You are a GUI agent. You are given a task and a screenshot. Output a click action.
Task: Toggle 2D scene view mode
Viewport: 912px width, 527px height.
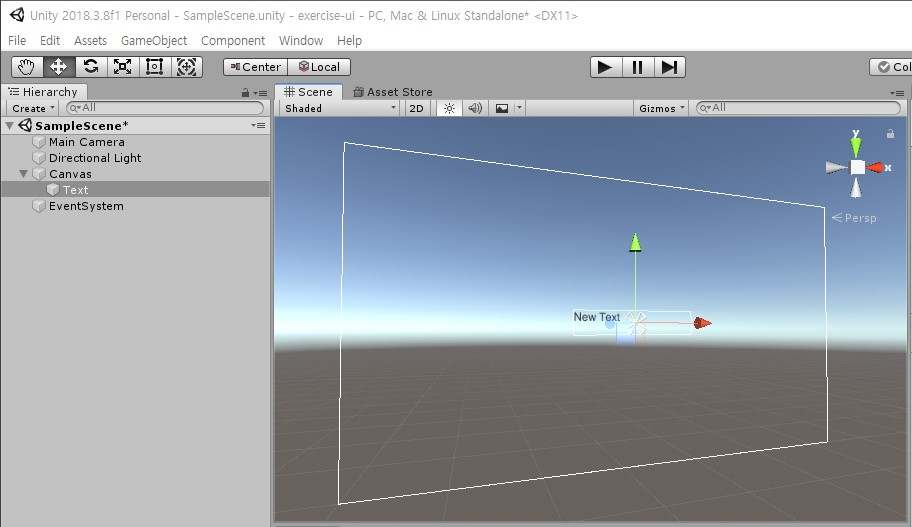(416, 108)
